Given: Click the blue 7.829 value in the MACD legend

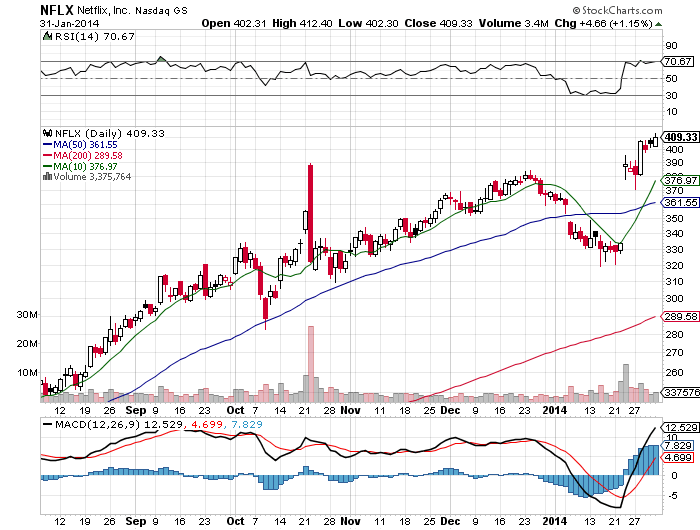Looking at the screenshot, I should (x=246, y=425).
